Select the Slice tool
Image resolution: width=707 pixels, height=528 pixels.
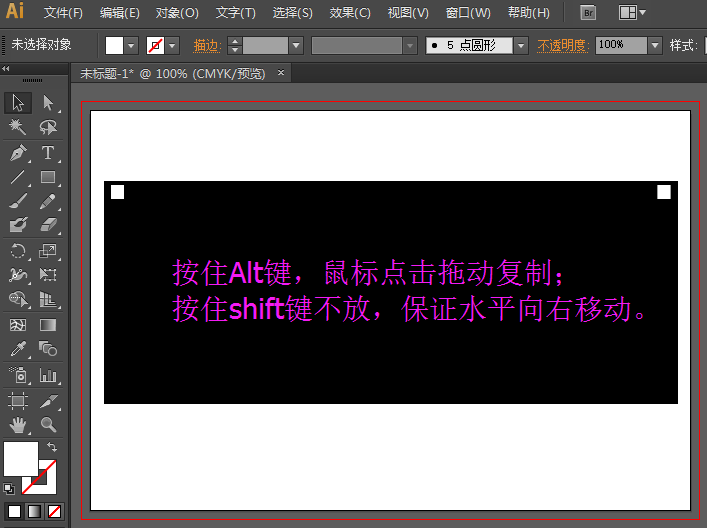[48, 401]
